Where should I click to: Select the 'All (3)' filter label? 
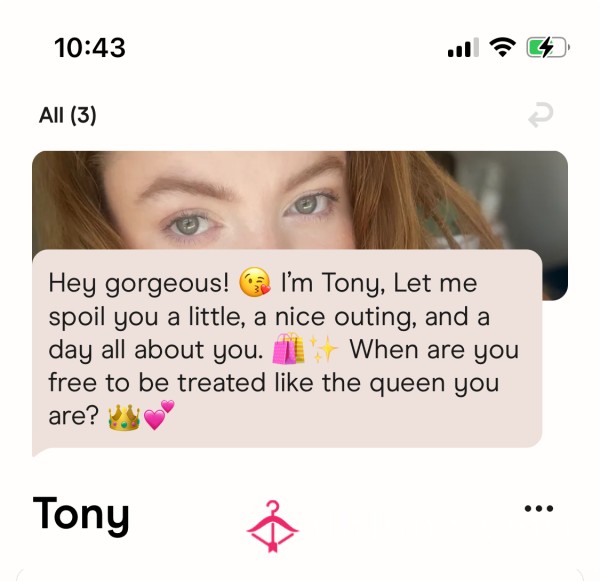[x=68, y=115]
